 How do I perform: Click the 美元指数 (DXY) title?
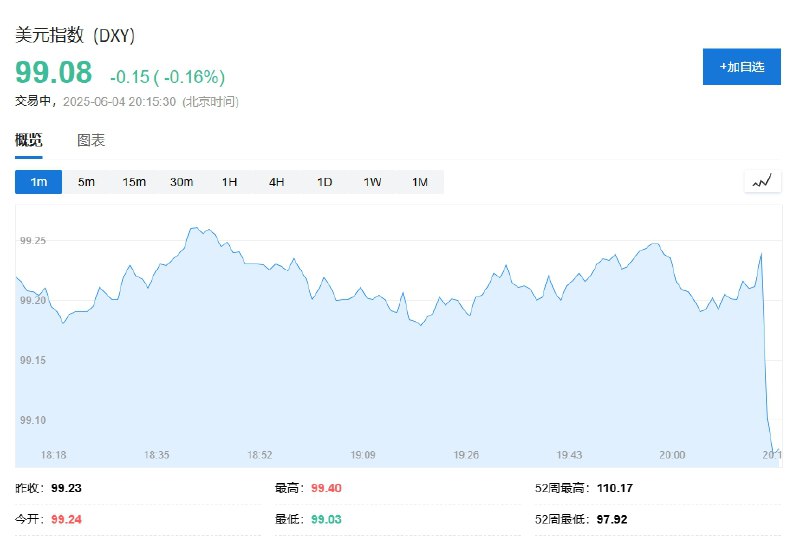pos(75,35)
